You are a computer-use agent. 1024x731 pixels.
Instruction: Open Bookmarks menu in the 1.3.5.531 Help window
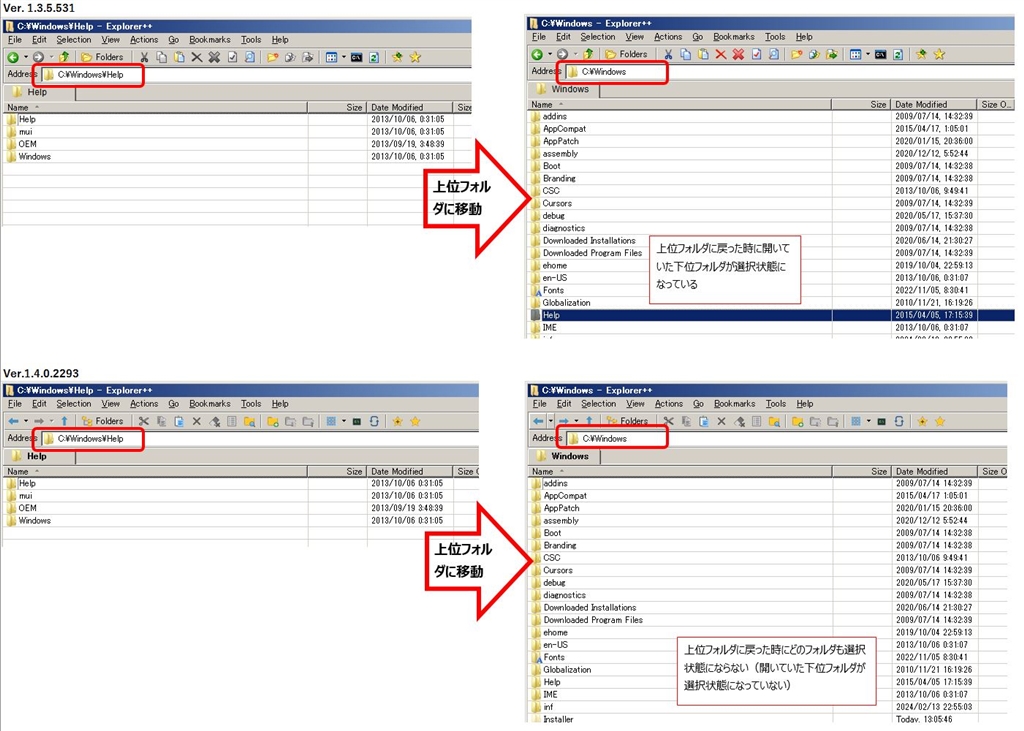click(210, 40)
